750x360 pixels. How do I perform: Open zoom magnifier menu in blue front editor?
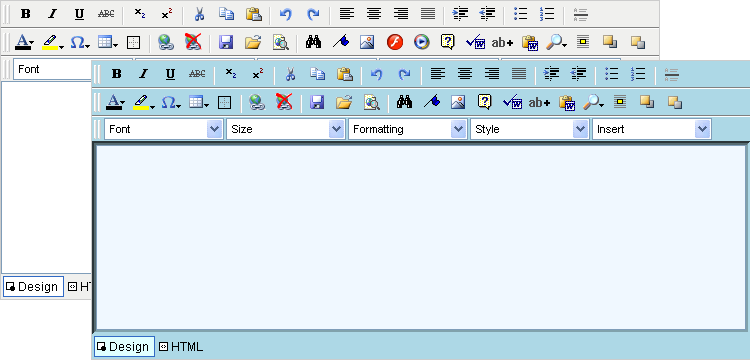(594, 102)
